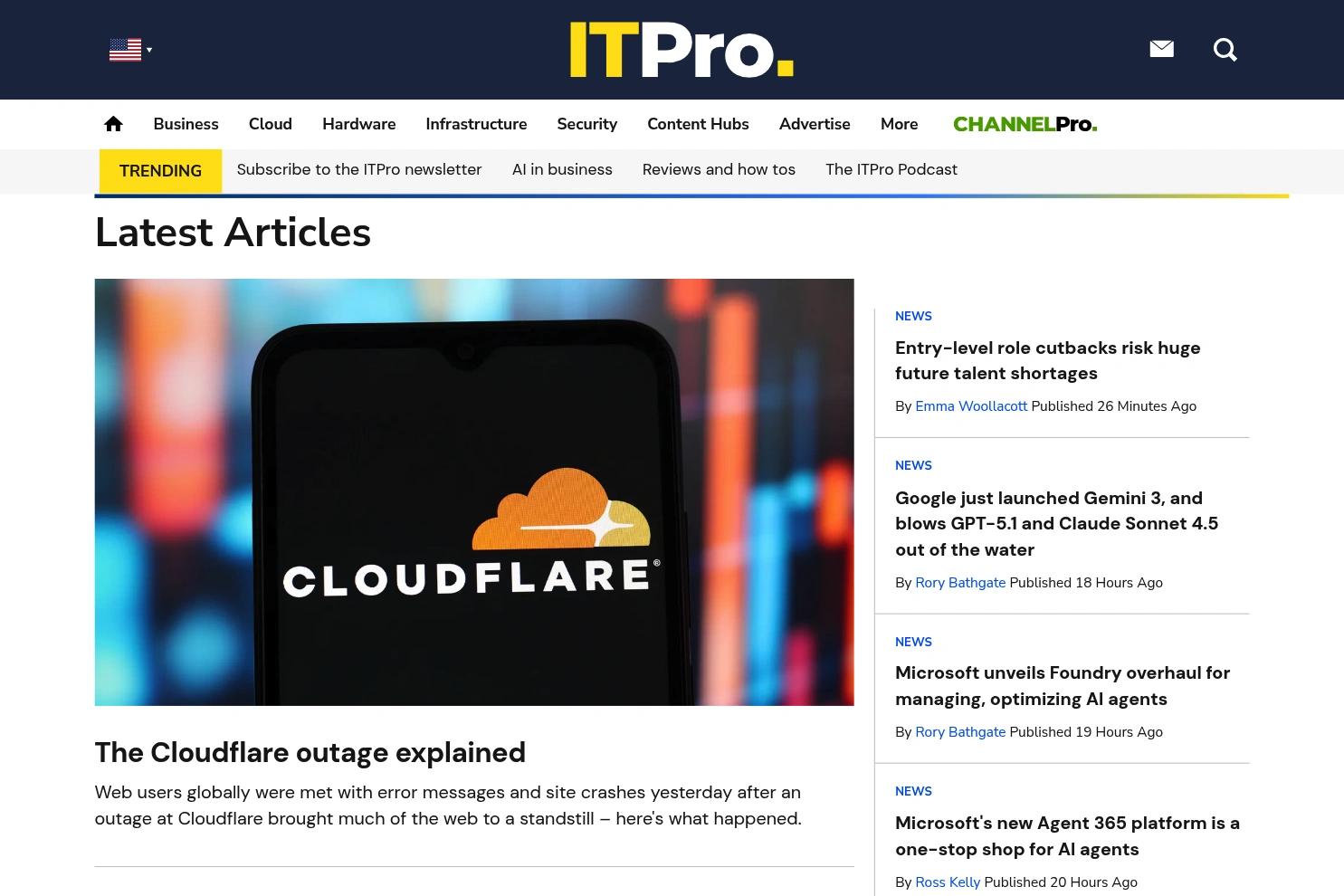Open Entry-level role cutbacks article
Screen dimensions: 1344x896
(1048, 360)
